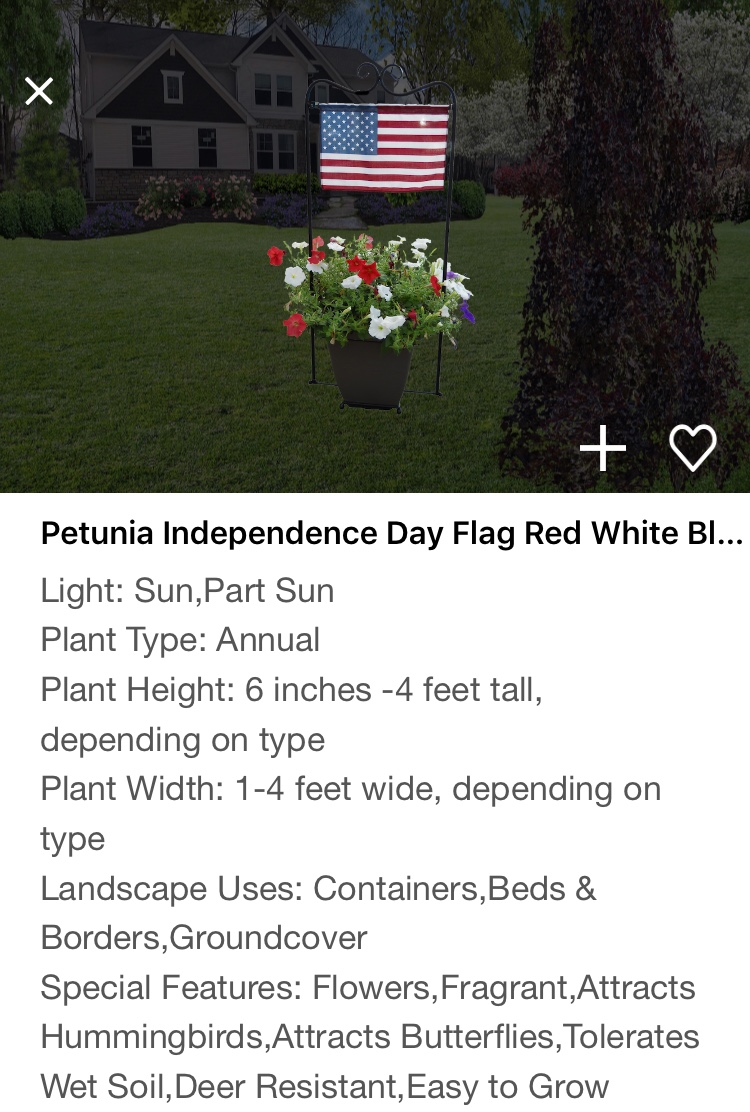Viewport: 750px width, 1112px height.
Task: Select the Light: Sun,Part Sun line
Action: [x=187, y=591]
